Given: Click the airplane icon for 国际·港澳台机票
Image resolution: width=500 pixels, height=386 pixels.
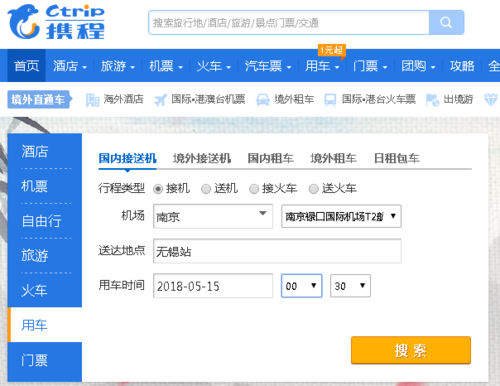Looking at the screenshot, I should [x=160, y=100].
